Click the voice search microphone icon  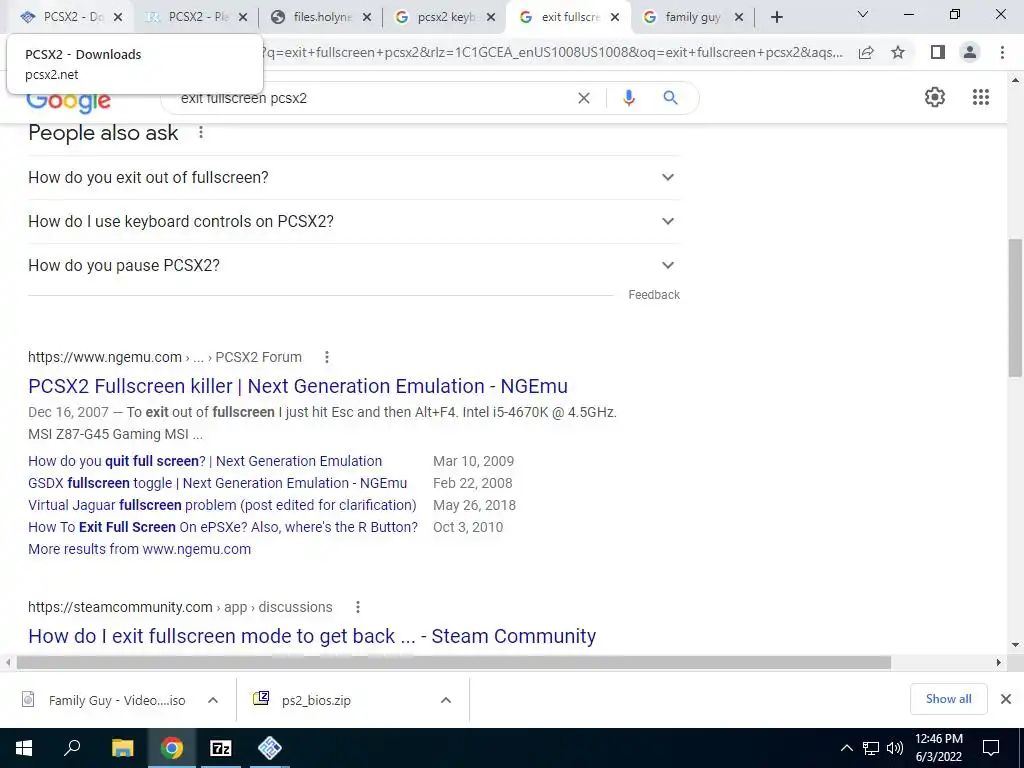[x=628, y=98]
